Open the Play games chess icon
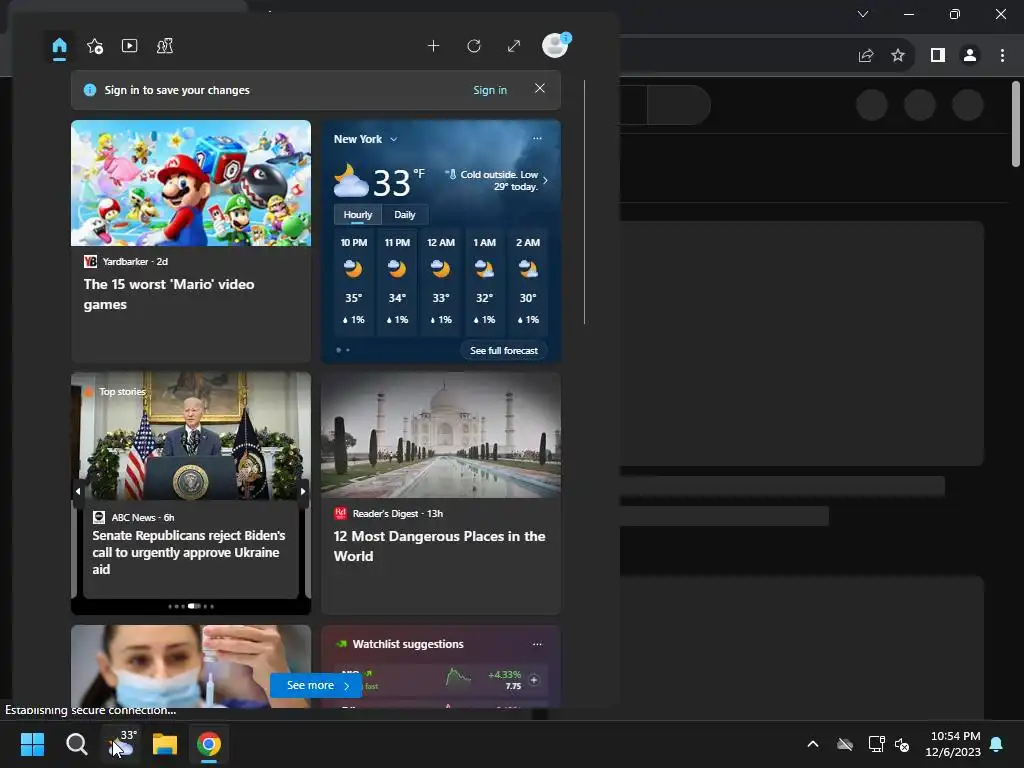The height and width of the screenshot is (768, 1024). click(165, 46)
